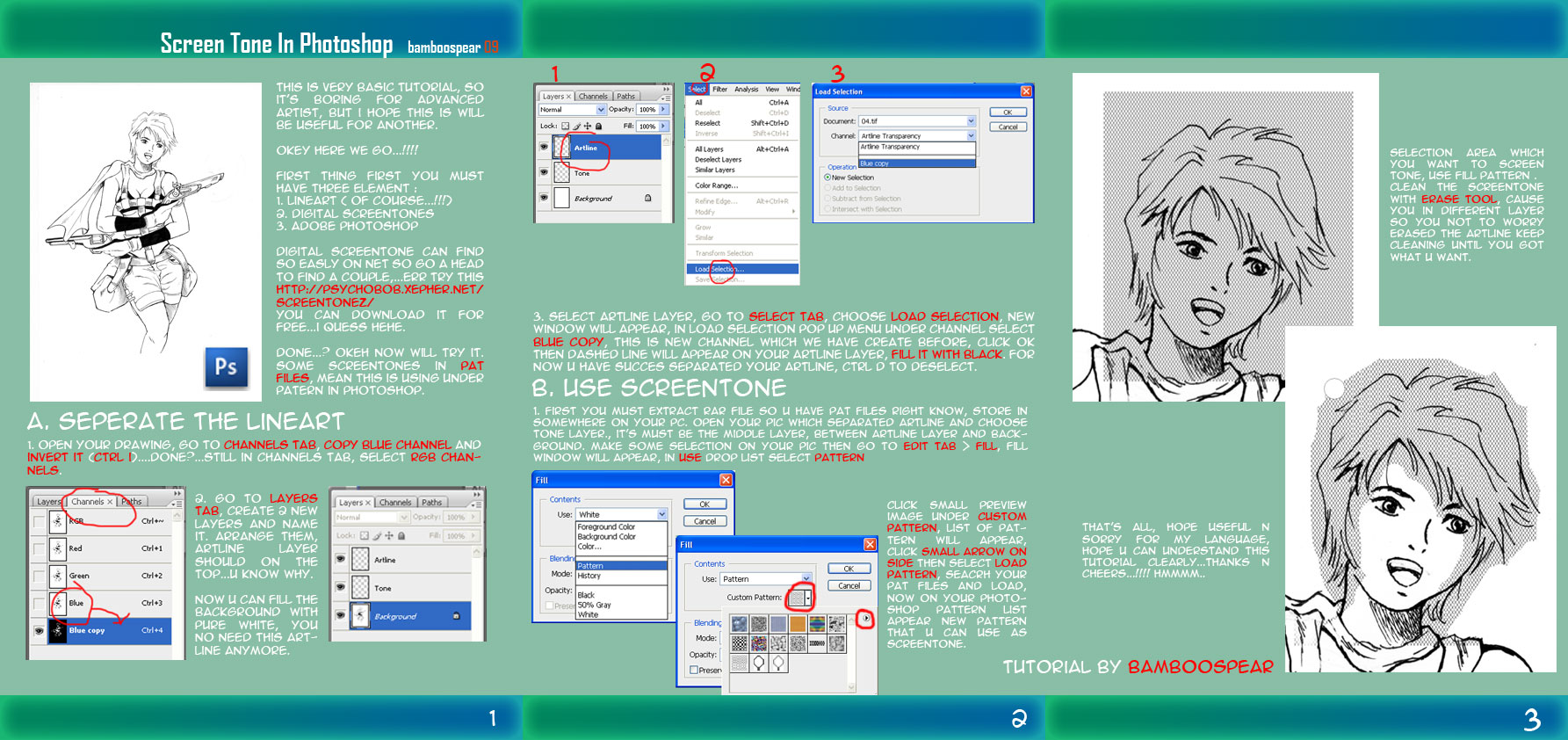Open the Document dropdown showing 04.tif
1568x740 pixels.
pos(971,121)
